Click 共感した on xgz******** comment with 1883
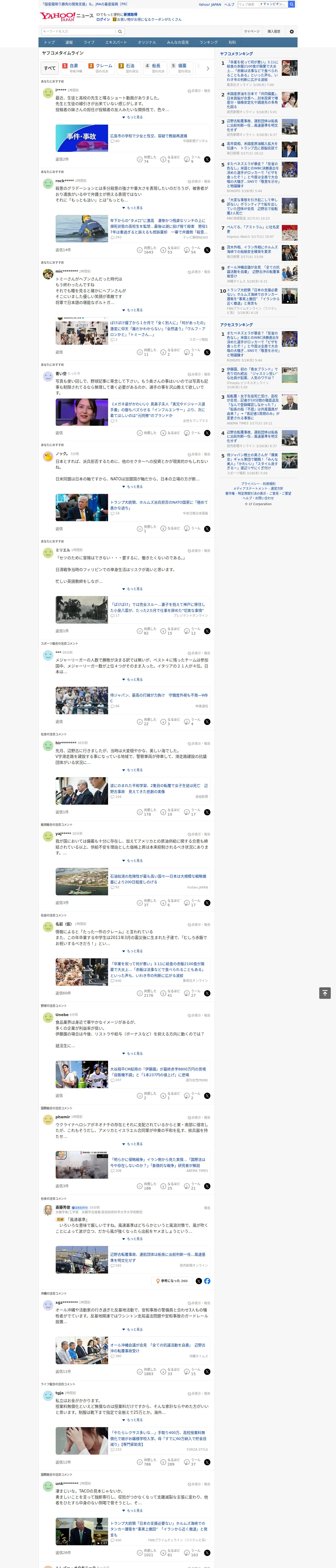 click(147, 1372)
